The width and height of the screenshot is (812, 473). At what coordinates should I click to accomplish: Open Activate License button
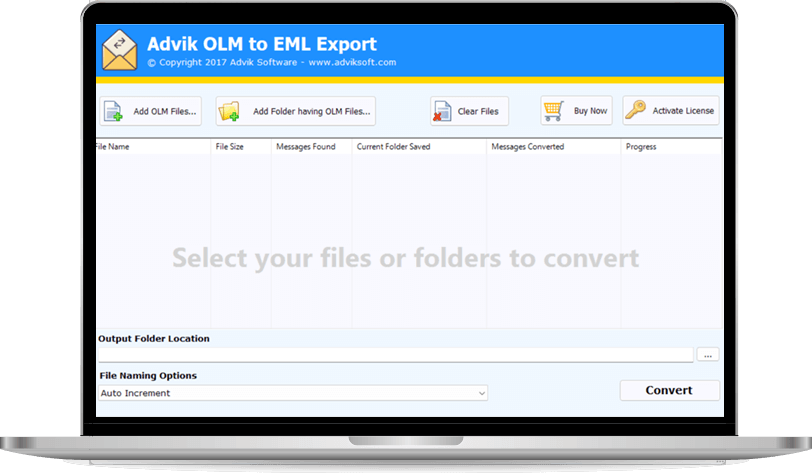tap(671, 110)
